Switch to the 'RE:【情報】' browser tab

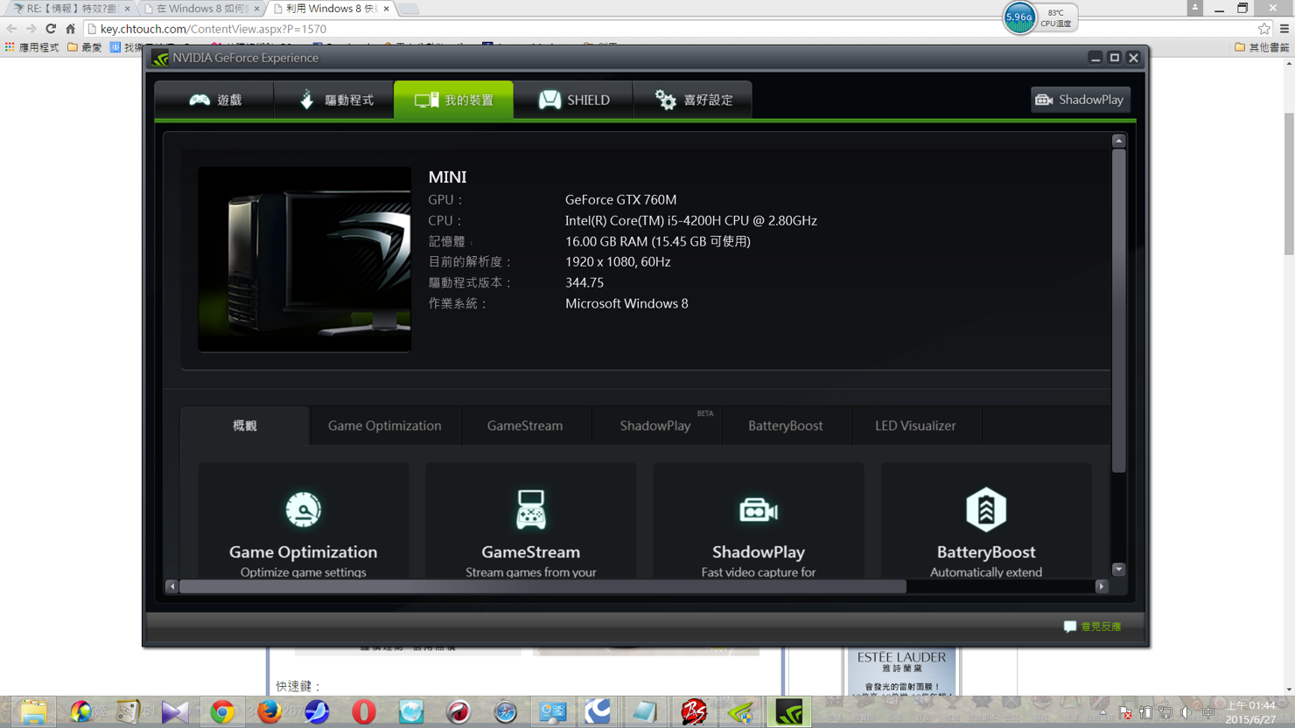pos(70,8)
